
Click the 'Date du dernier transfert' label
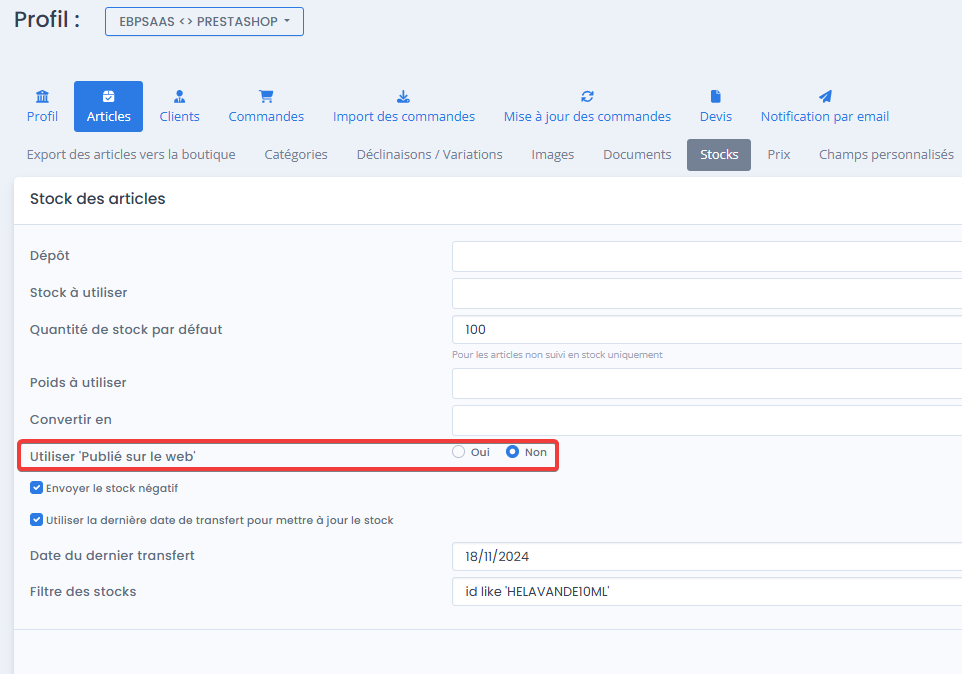tap(112, 556)
